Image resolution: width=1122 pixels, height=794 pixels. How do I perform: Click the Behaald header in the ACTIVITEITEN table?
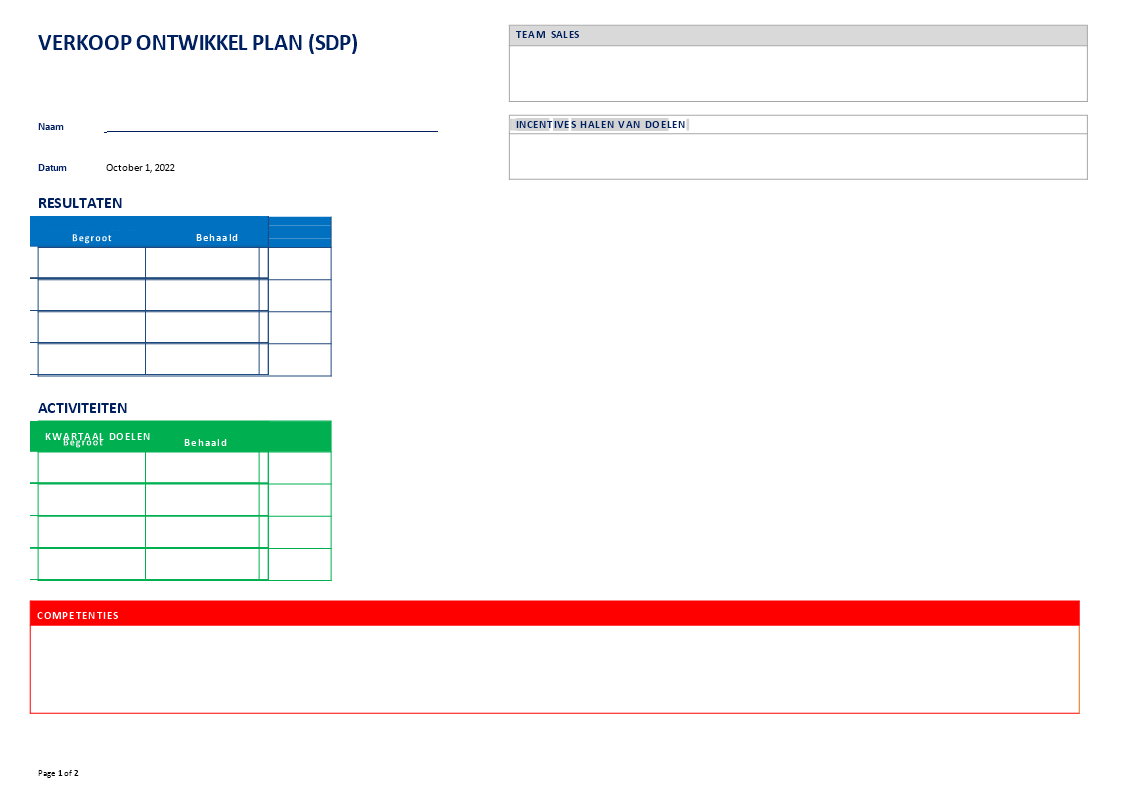204,441
